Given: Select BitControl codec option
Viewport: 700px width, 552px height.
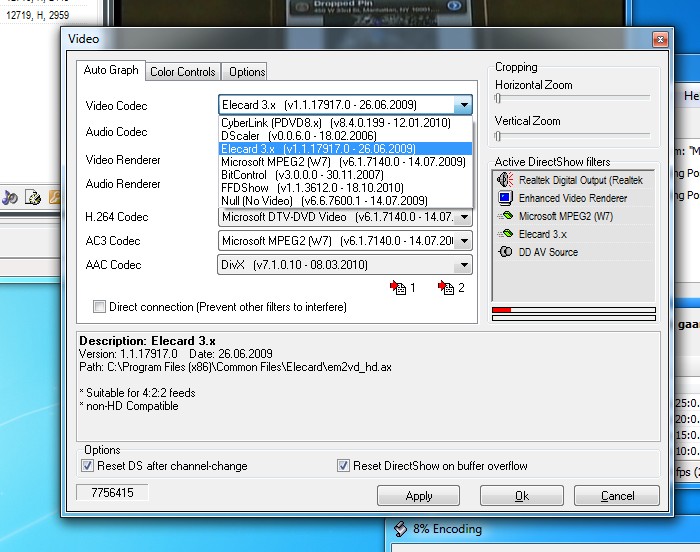Looking at the screenshot, I should coord(345,175).
